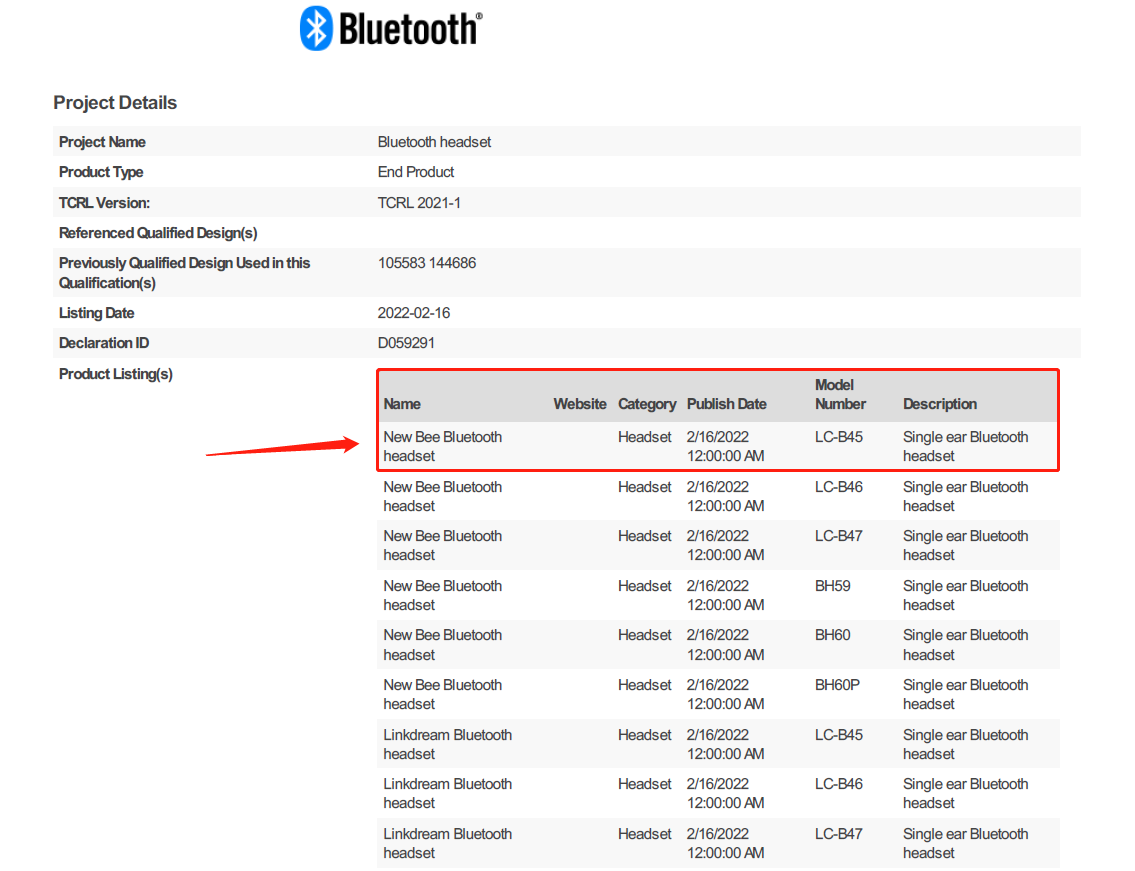
Task: Select the description in the New Bee LC-B45 row
Action: (x=965, y=447)
